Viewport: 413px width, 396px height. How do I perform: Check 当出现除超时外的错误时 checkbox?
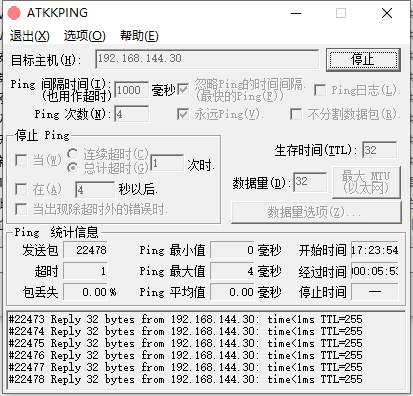21,209
